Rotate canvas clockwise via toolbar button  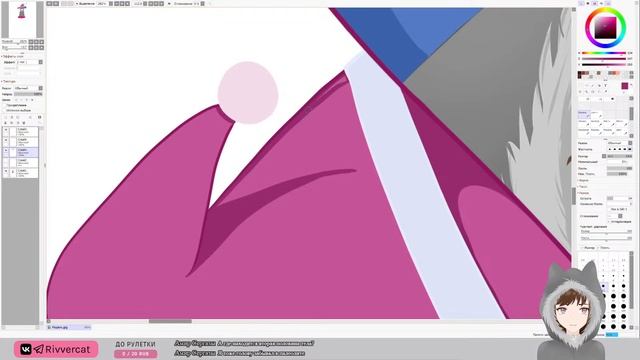point(156,3)
